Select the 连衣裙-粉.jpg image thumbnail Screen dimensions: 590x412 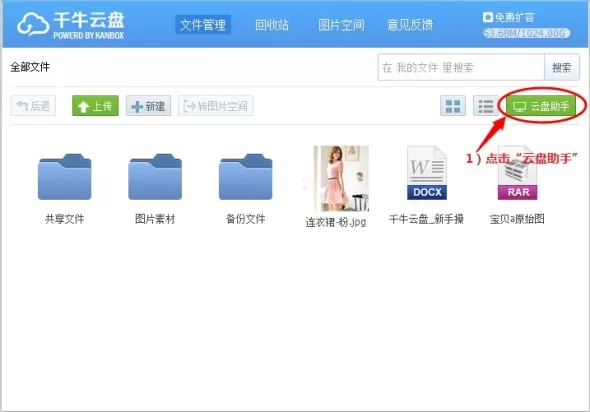341,179
